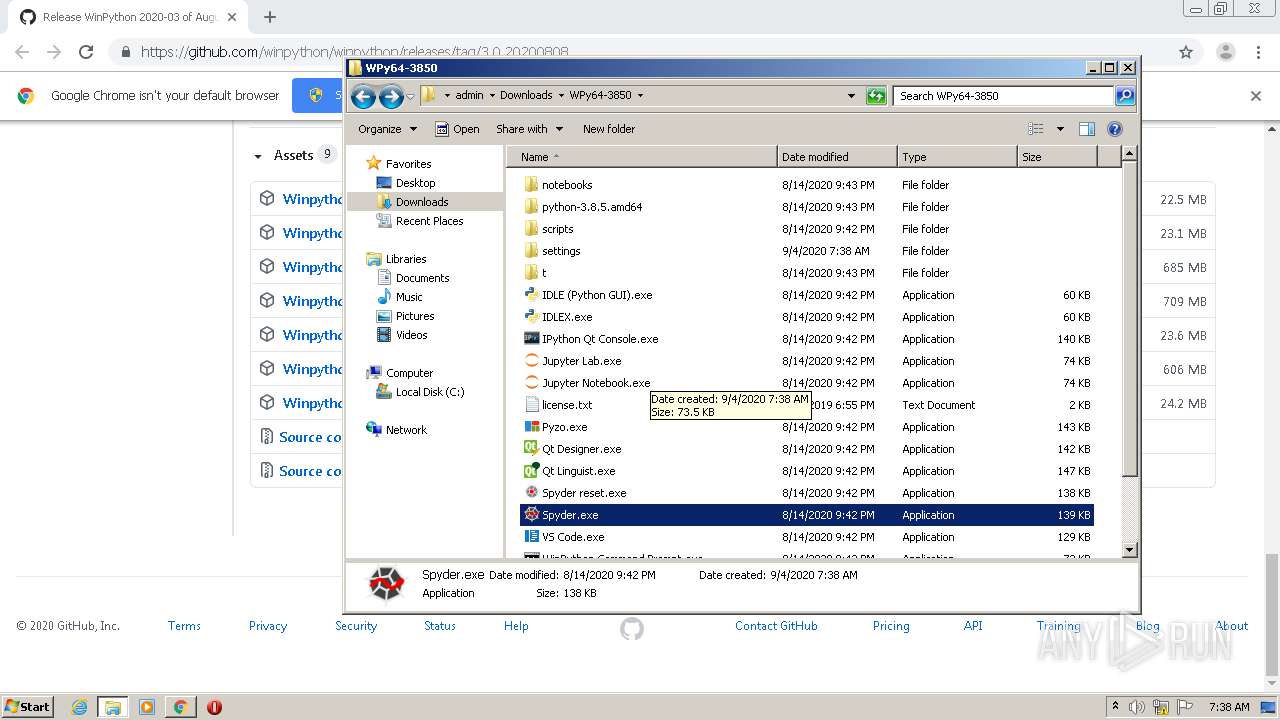
Task: Click the search magnifier icon in Explorer
Action: 1125,96
